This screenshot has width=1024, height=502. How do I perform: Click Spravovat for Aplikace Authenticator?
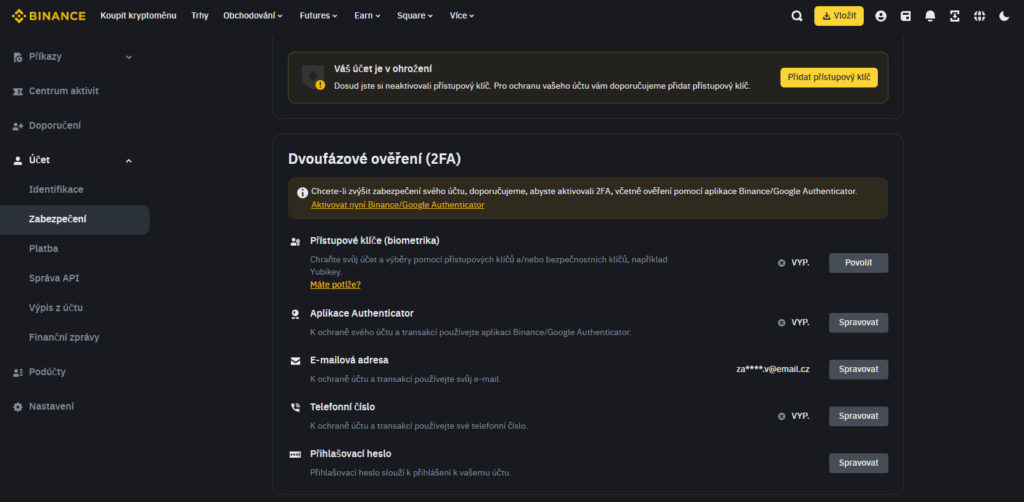pos(858,322)
